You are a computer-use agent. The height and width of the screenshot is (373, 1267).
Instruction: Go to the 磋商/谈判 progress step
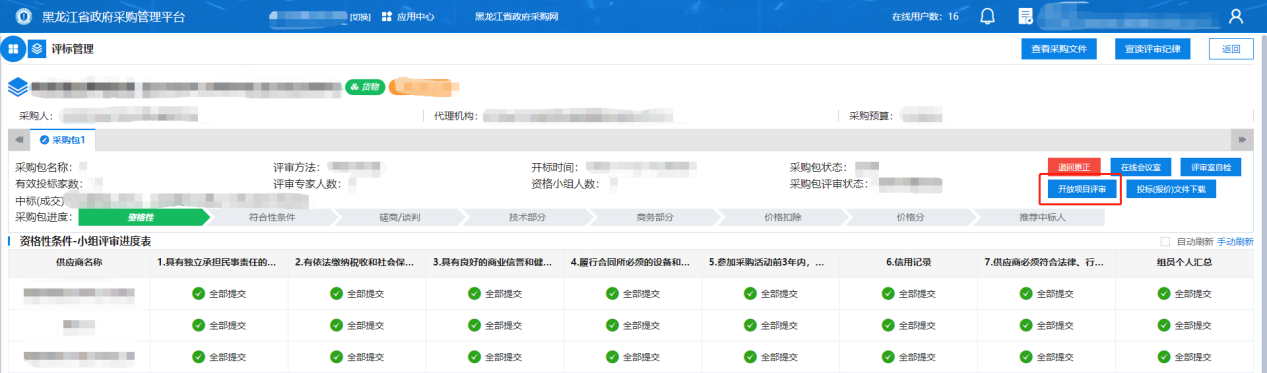coord(399,216)
